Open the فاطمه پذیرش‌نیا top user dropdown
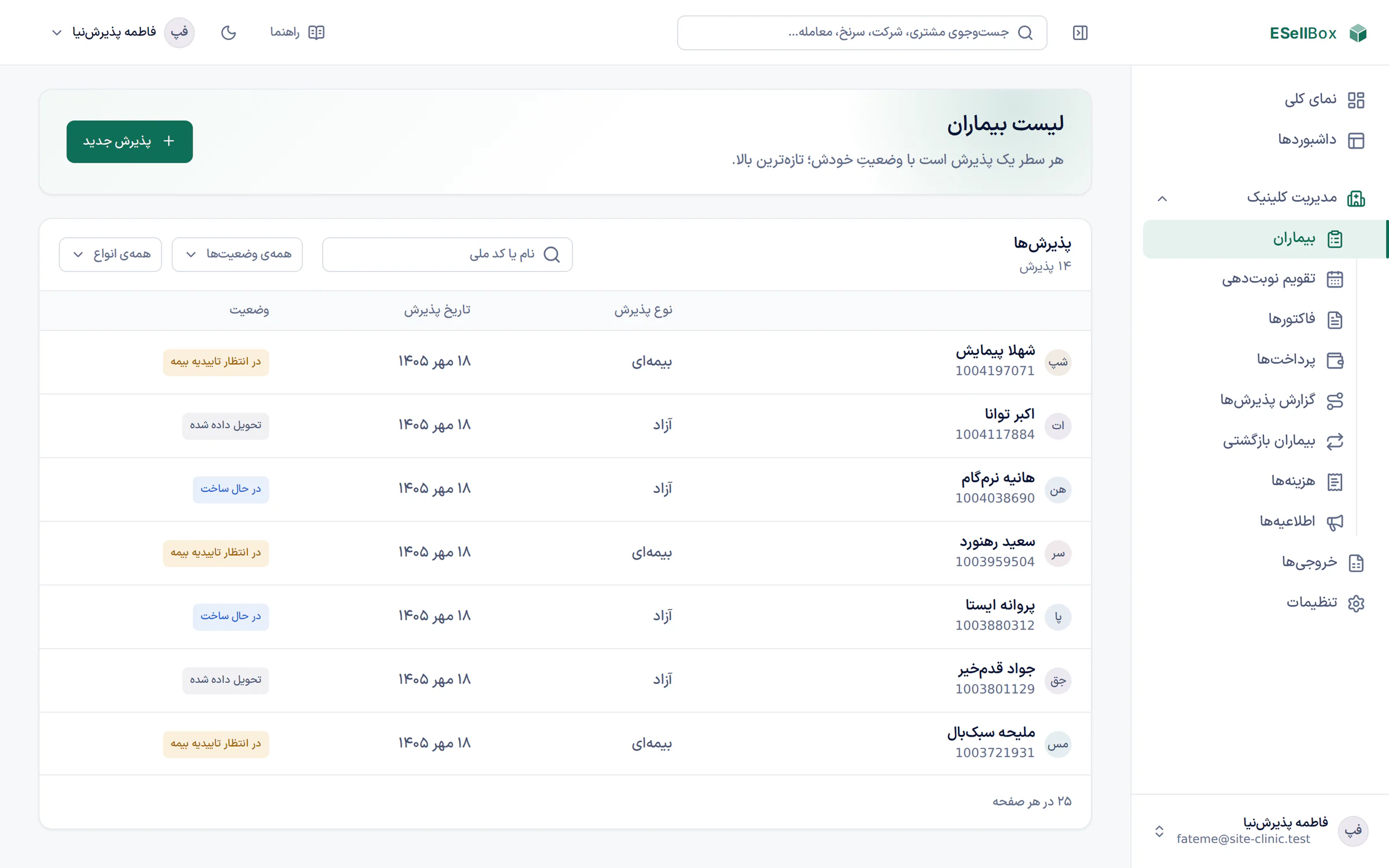Screen dimensions: 1389x868 click(x=123, y=32)
